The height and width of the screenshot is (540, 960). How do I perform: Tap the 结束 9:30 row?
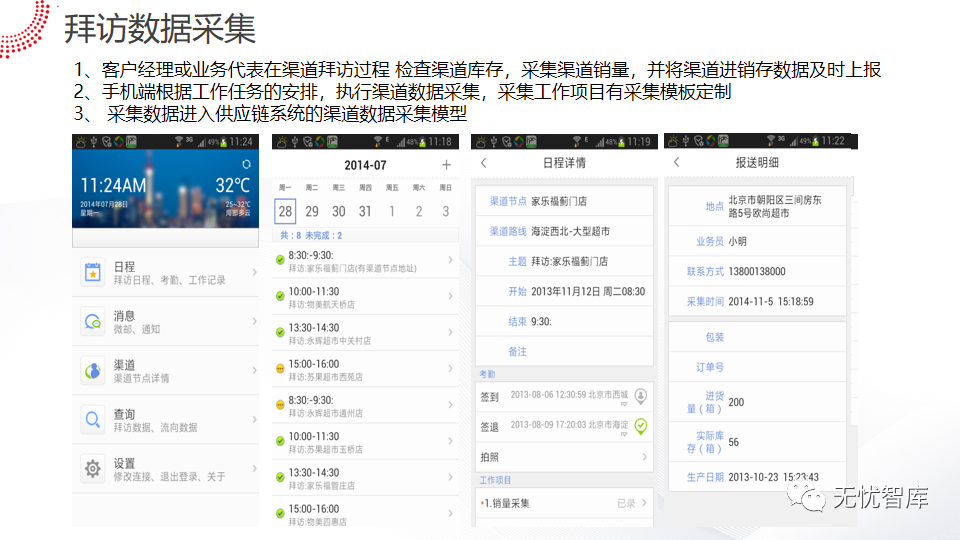point(564,321)
